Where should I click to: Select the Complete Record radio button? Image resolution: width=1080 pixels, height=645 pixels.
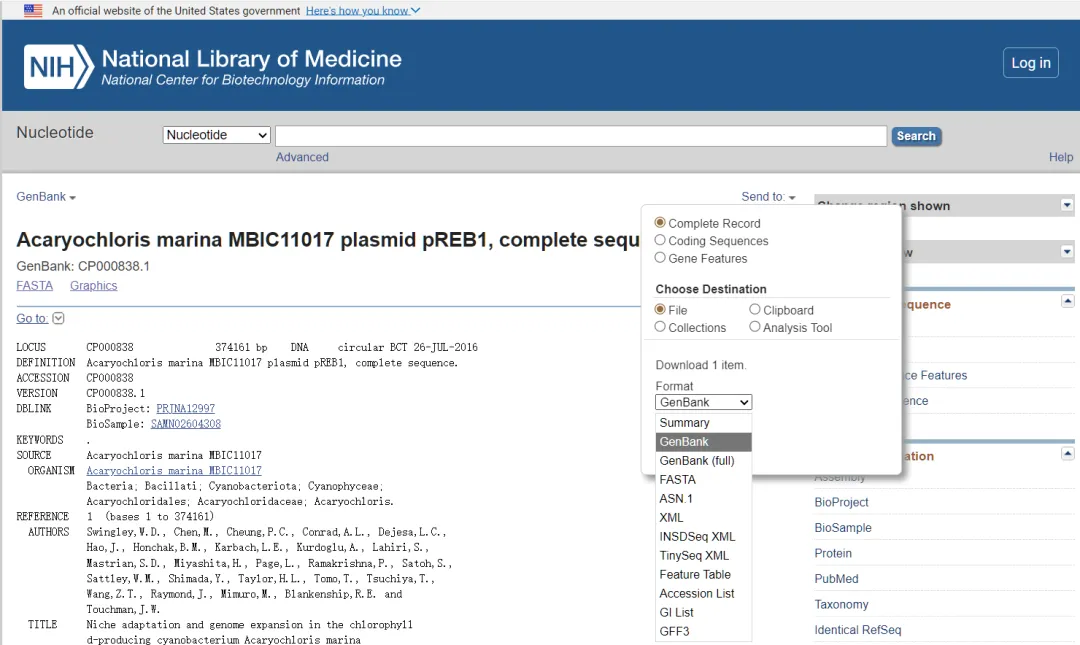tap(660, 223)
